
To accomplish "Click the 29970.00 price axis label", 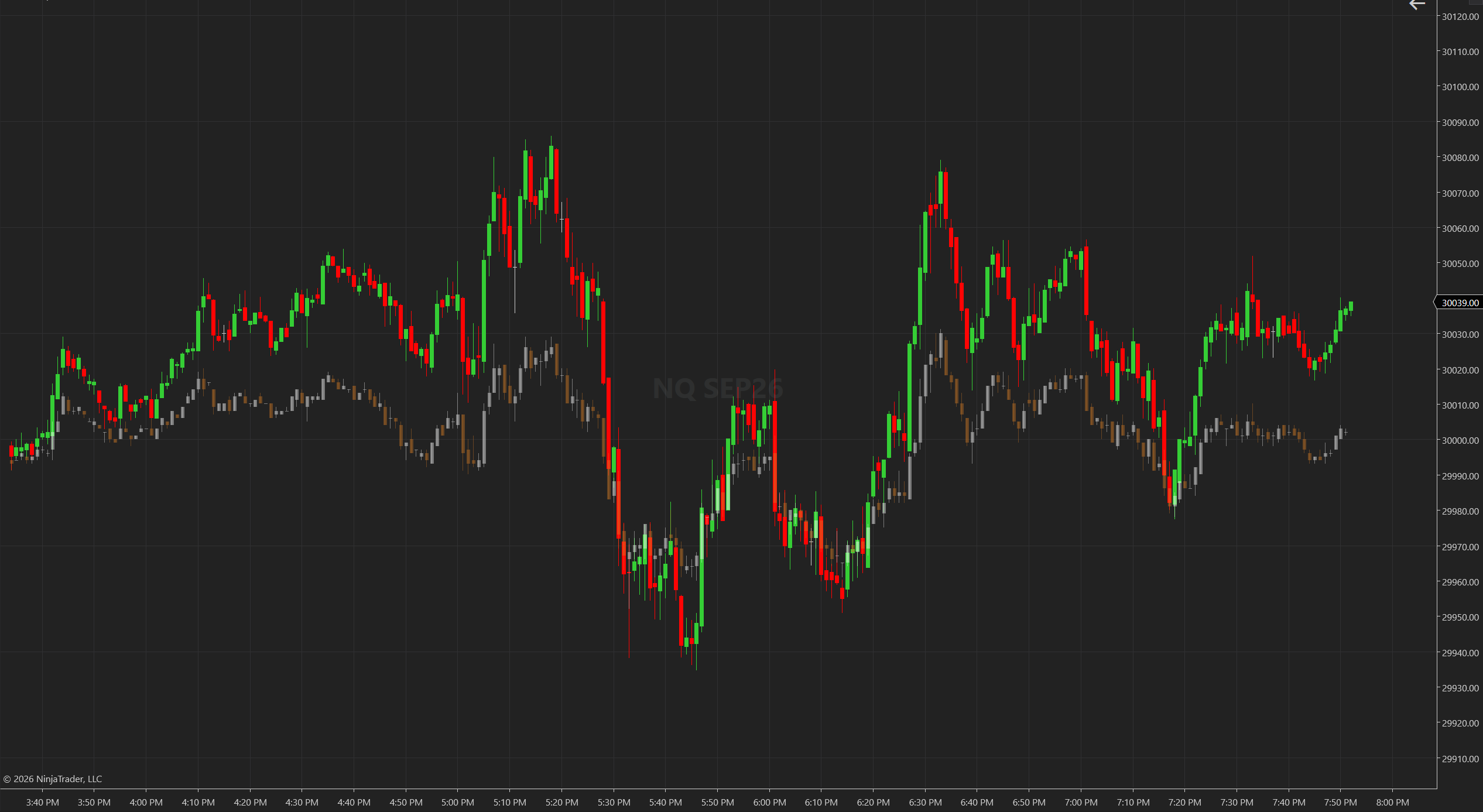I will [1460, 547].
